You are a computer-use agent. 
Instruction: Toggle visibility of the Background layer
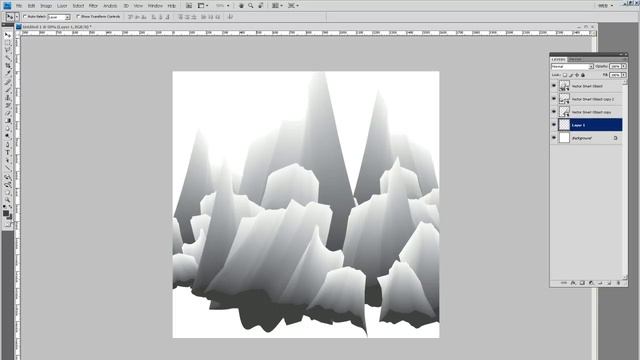pos(554,138)
